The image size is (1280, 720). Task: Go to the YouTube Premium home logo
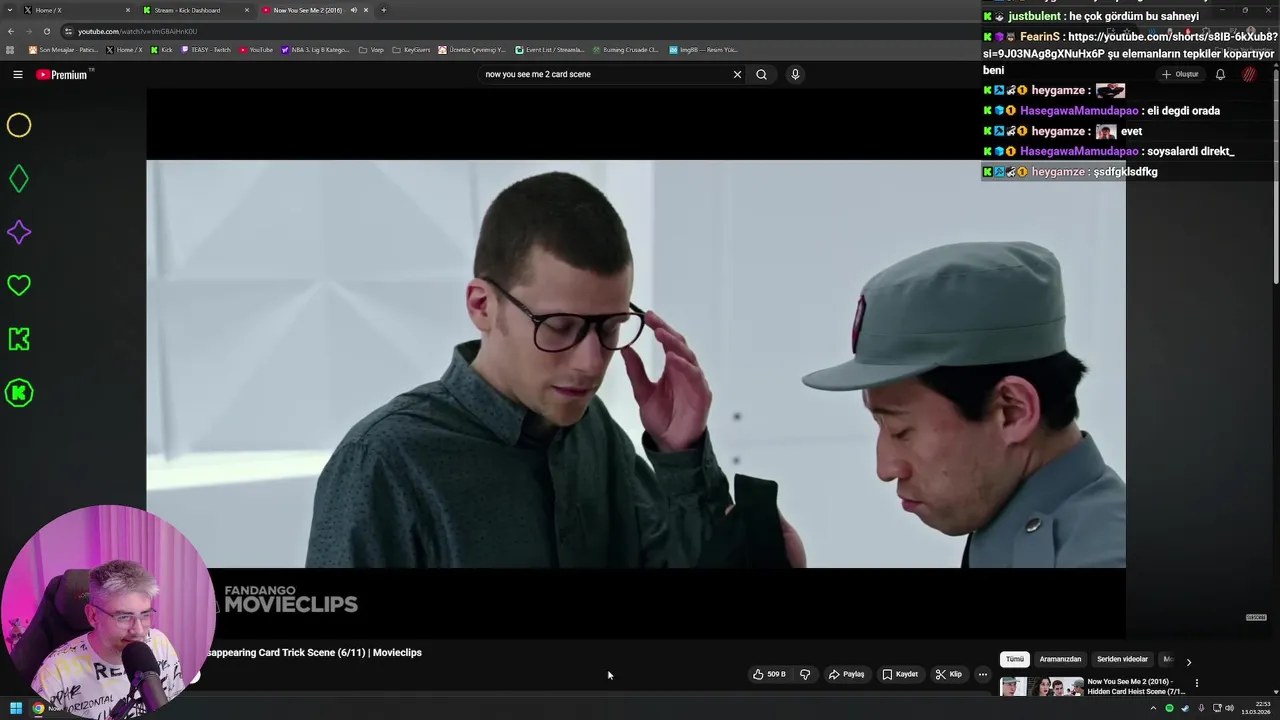click(63, 74)
